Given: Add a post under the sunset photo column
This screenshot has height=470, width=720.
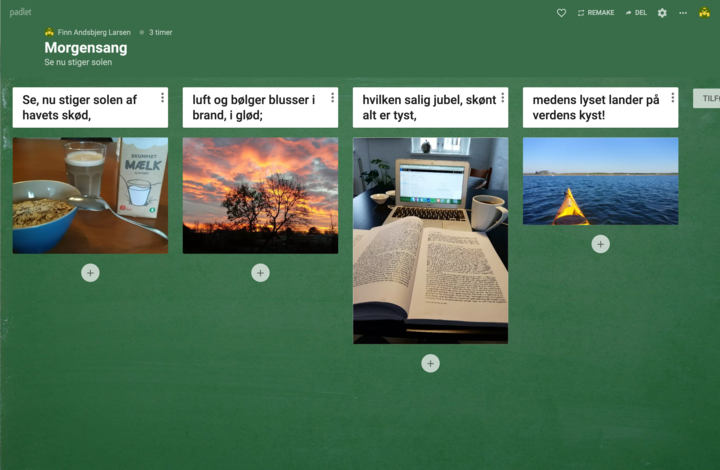Looking at the screenshot, I should tap(260, 272).
